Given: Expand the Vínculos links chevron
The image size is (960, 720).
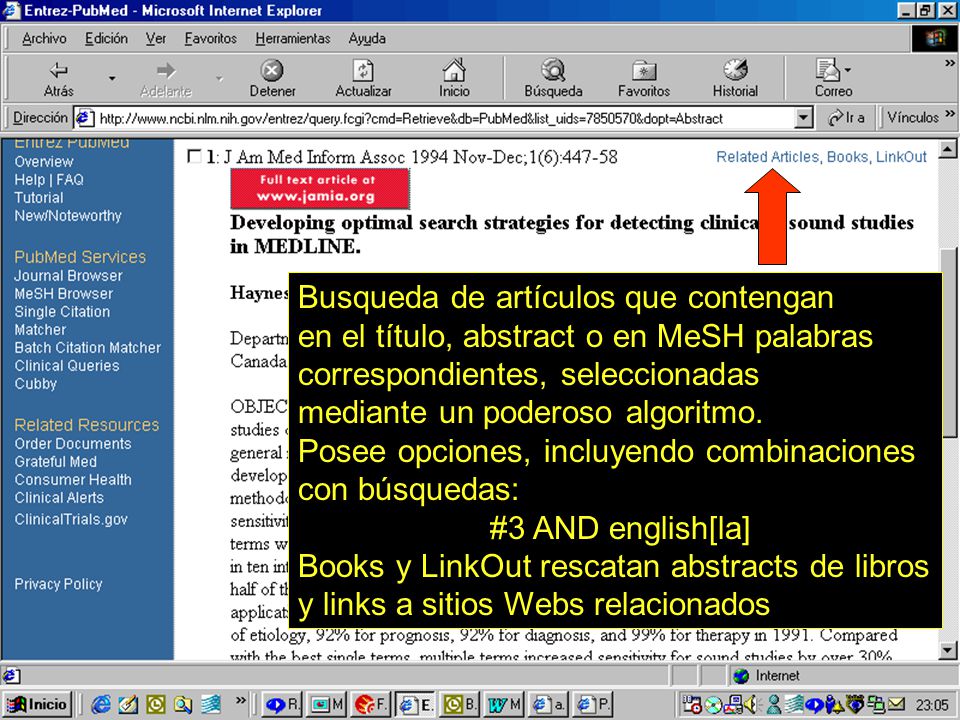Looking at the screenshot, I should pyautogui.click(x=950, y=114).
